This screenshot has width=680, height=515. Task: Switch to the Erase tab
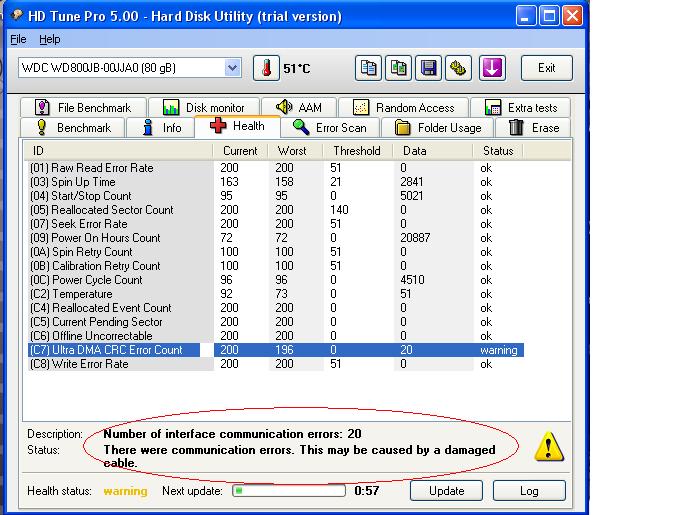pyautogui.click(x=533, y=128)
